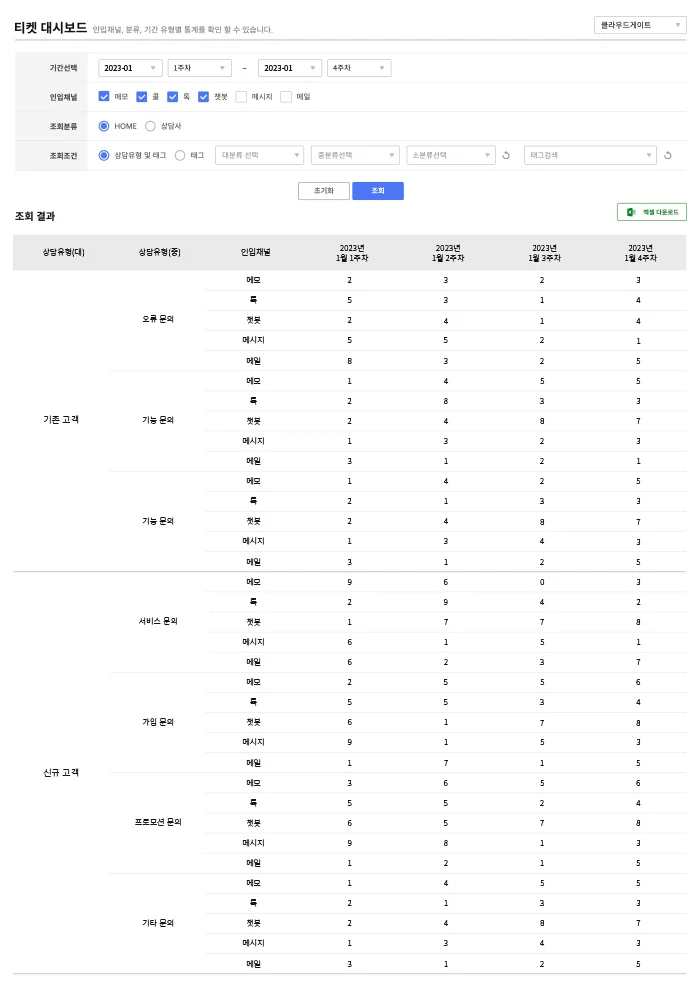Uncheck the 콜 channel checkbox
This screenshot has height=992, width=700.
[x=140, y=96]
